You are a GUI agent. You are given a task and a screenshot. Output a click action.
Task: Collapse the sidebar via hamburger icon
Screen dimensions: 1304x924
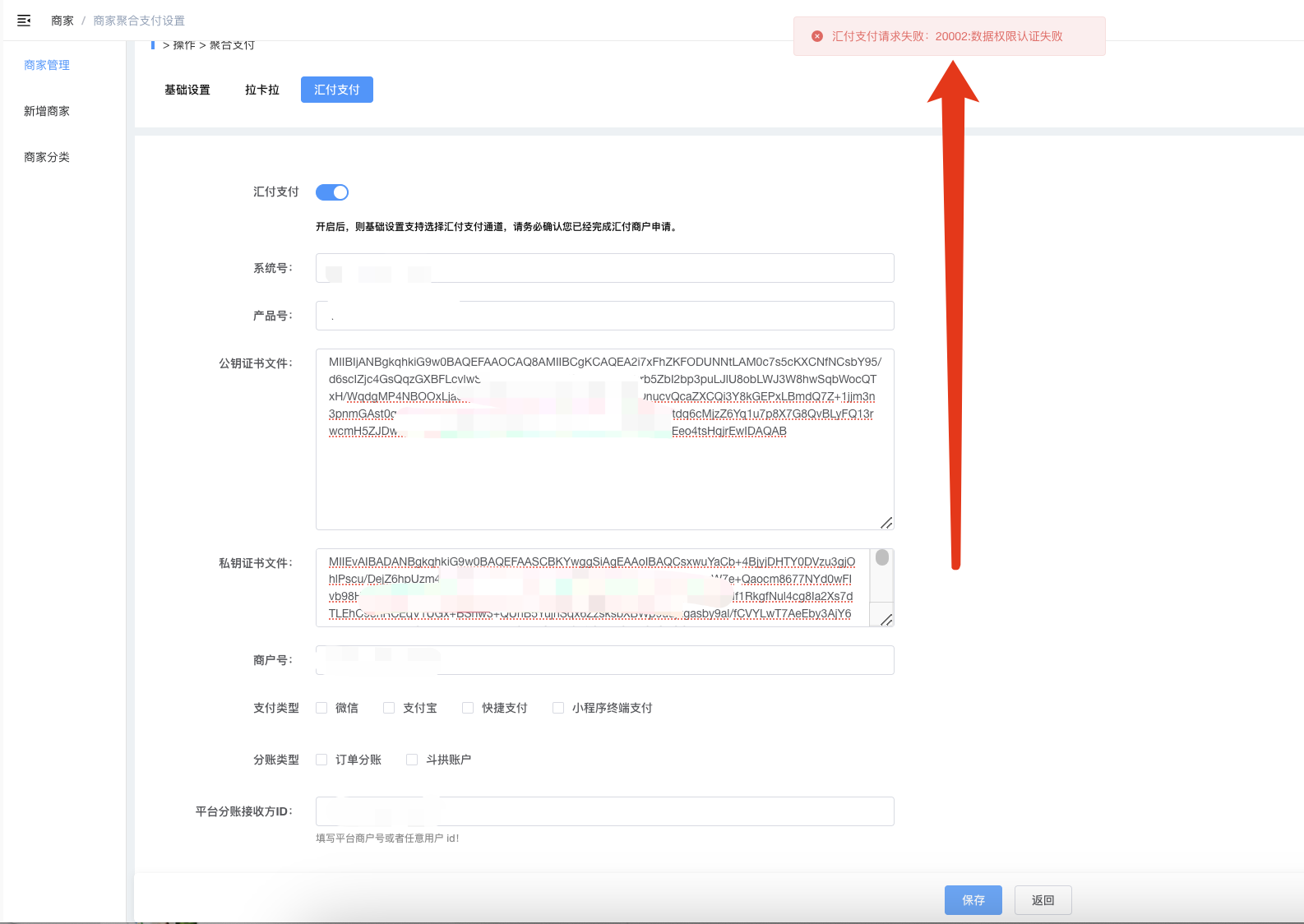(x=24, y=21)
